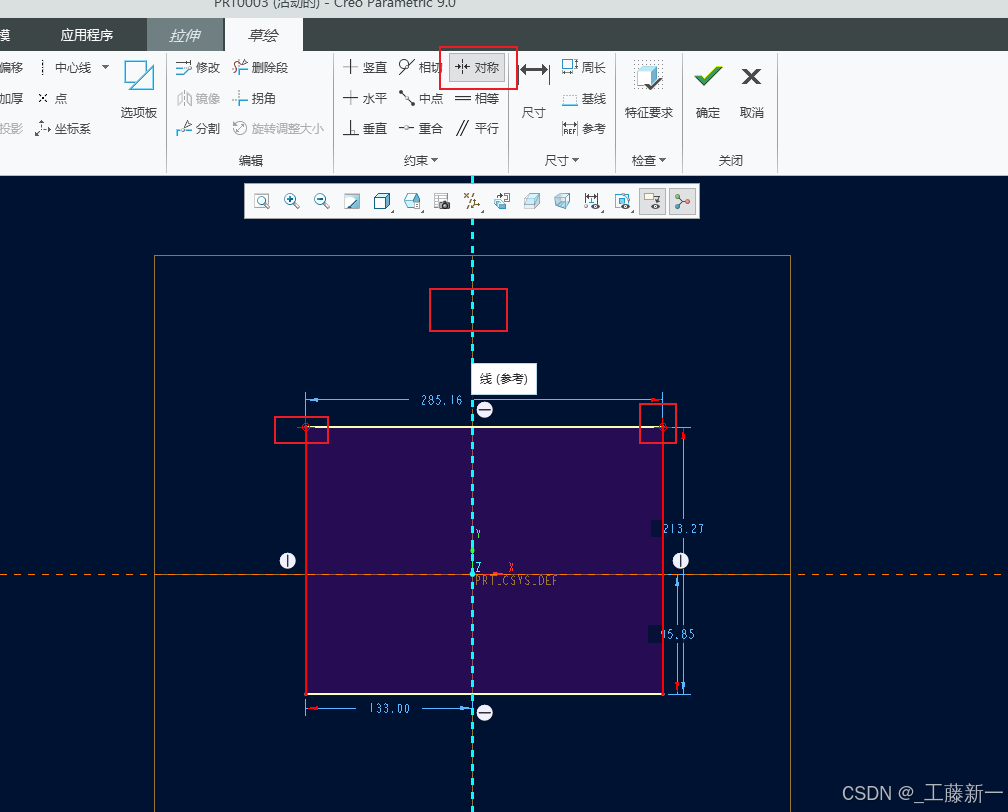1008x812 pixels.
Task: Expand the Dimension (尺寸) group dropdown
Action: [x=562, y=160]
